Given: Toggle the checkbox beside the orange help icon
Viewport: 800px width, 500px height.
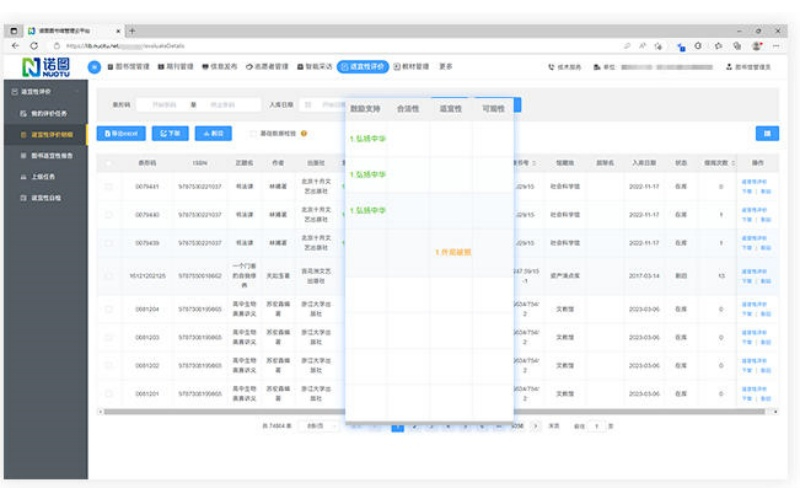Looking at the screenshot, I should tap(253, 134).
